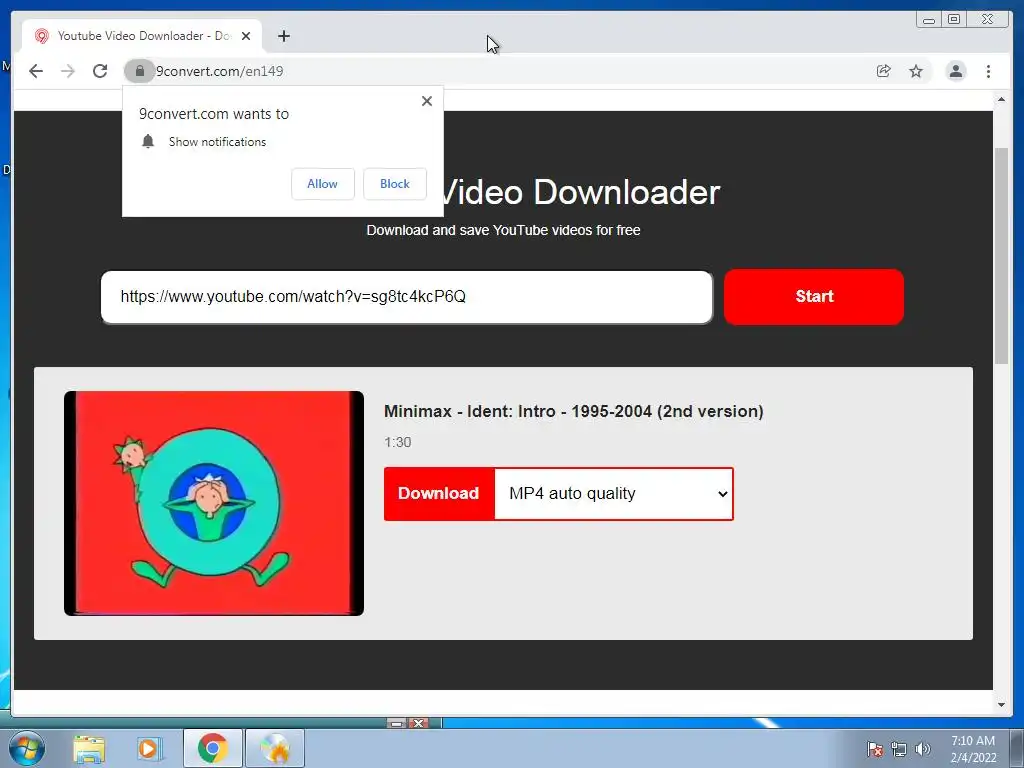The width and height of the screenshot is (1024, 768).
Task: Expand the MP4 auto quality dropdown
Action: [x=614, y=494]
